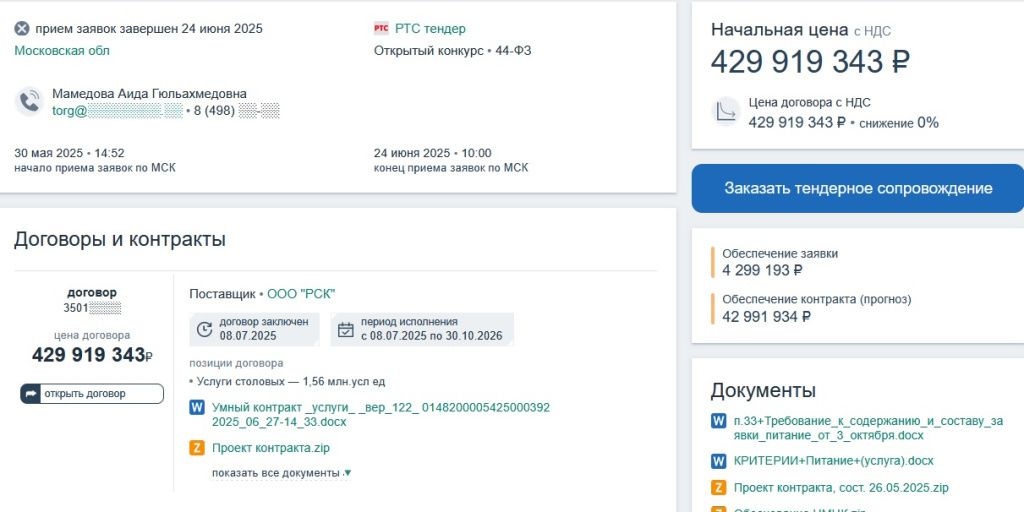The width and height of the screenshot is (1024, 512).
Task: Expand показать все документы list
Action: click(x=281, y=473)
